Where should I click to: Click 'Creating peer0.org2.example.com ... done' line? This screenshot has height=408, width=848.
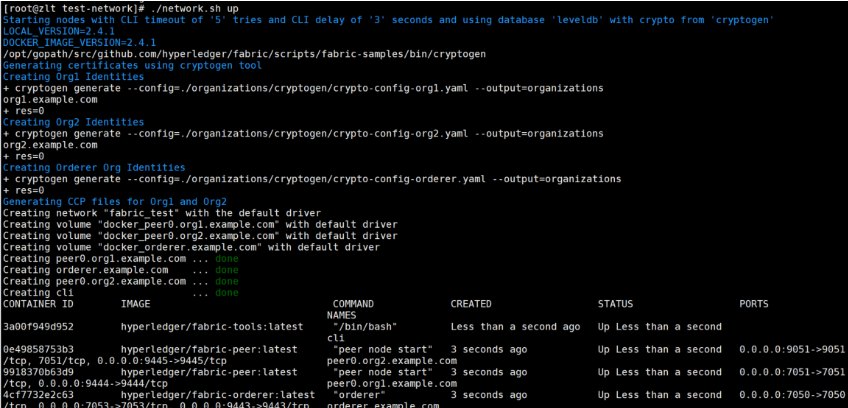tap(121, 281)
